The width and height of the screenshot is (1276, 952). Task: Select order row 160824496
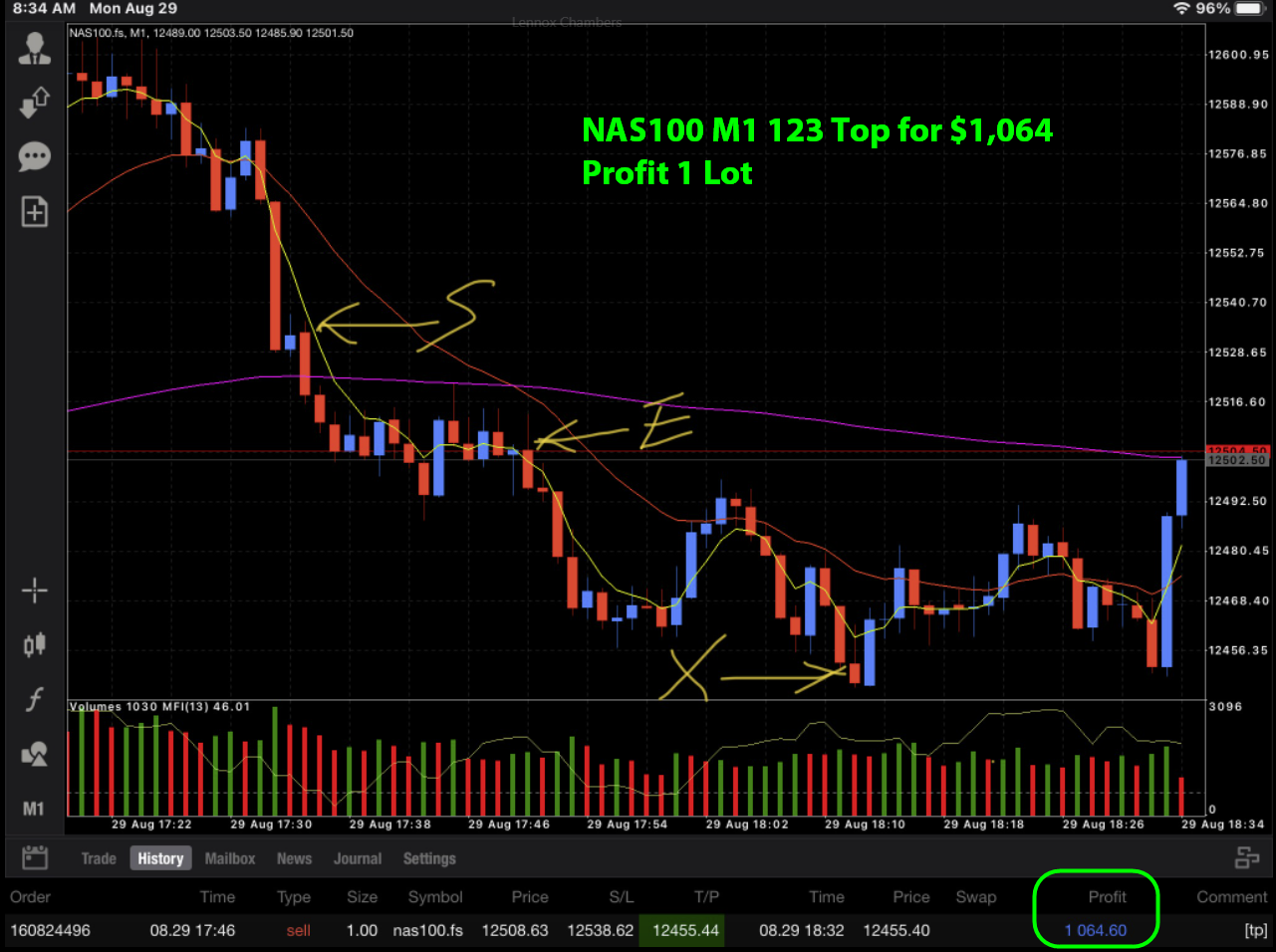[x=50, y=930]
